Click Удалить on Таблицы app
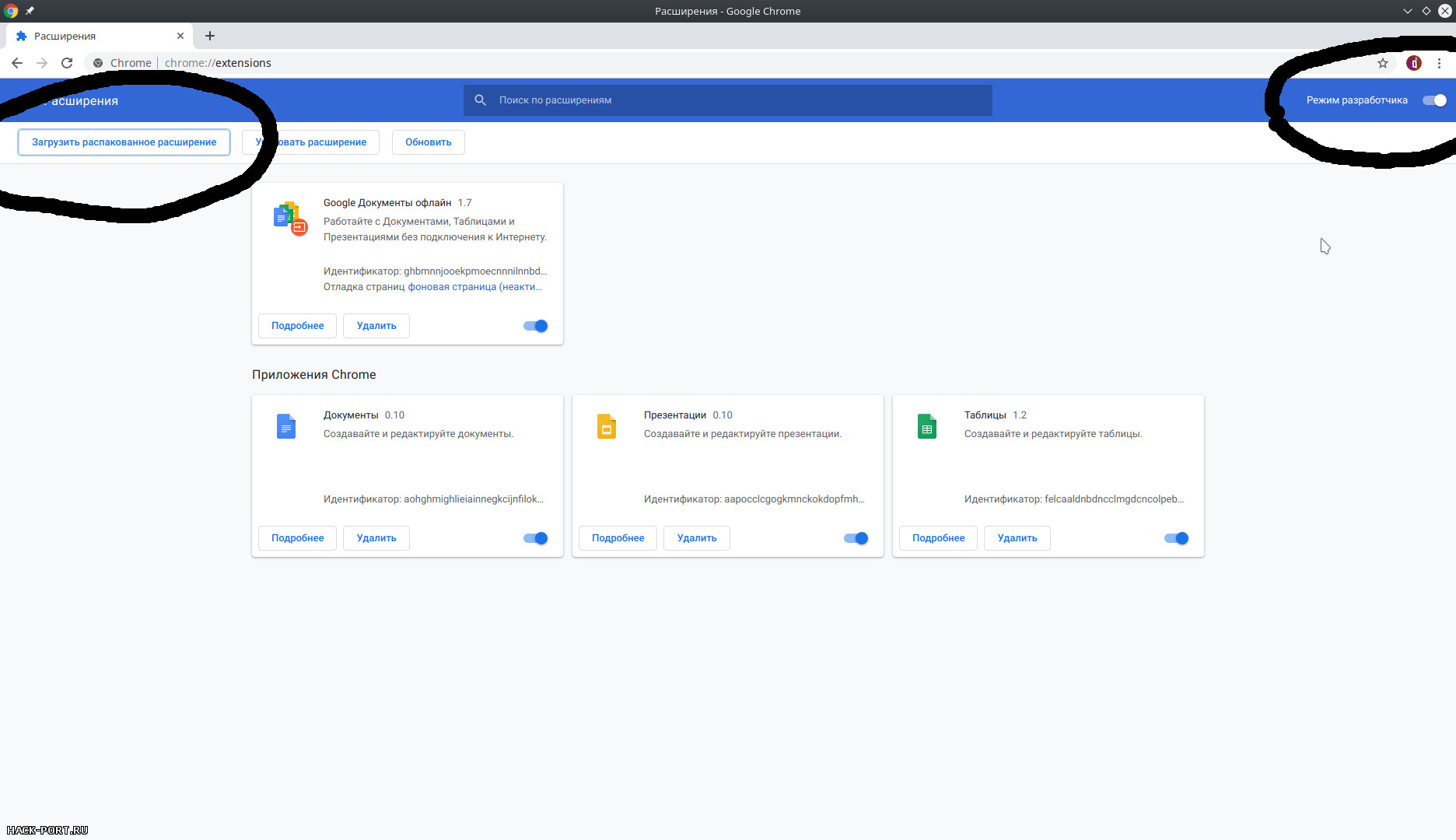1456x840 pixels. point(1017,538)
